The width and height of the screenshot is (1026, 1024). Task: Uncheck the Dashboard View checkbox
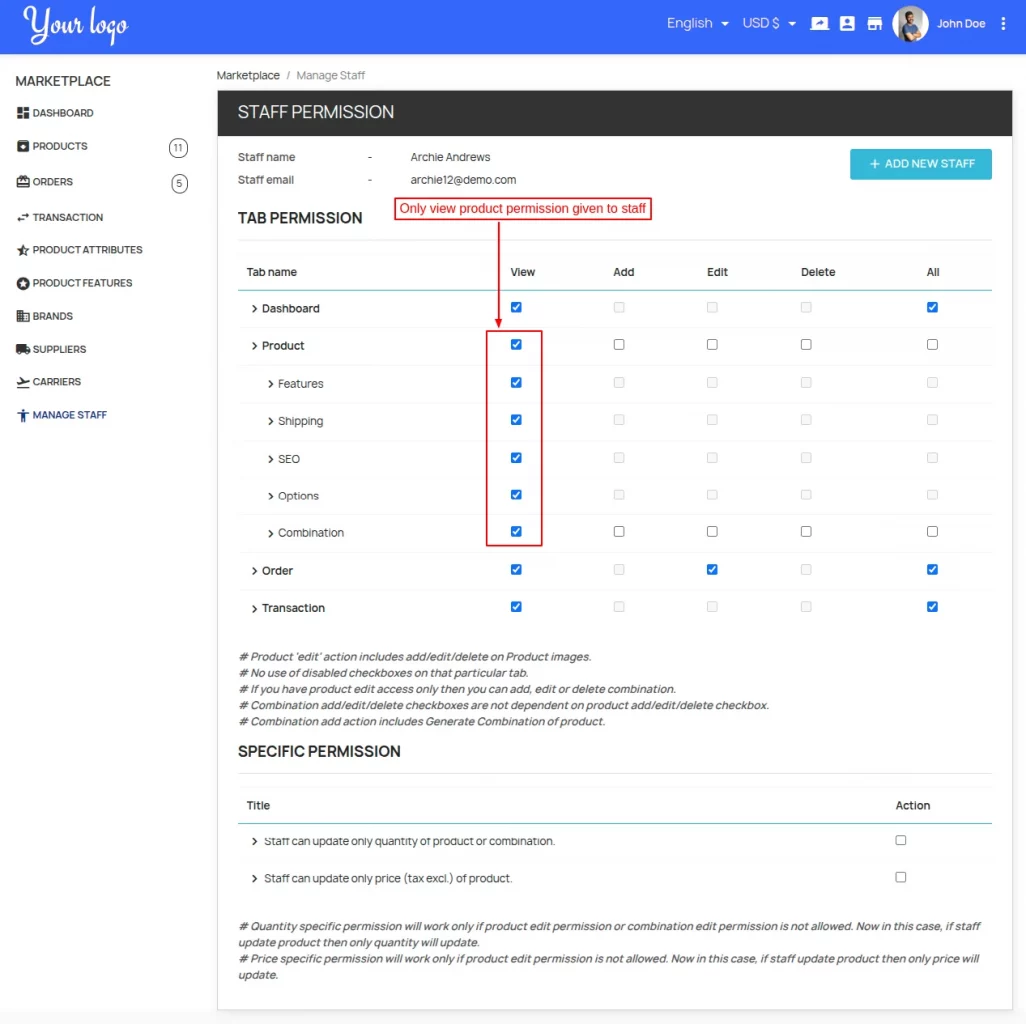tap(516, 307)
